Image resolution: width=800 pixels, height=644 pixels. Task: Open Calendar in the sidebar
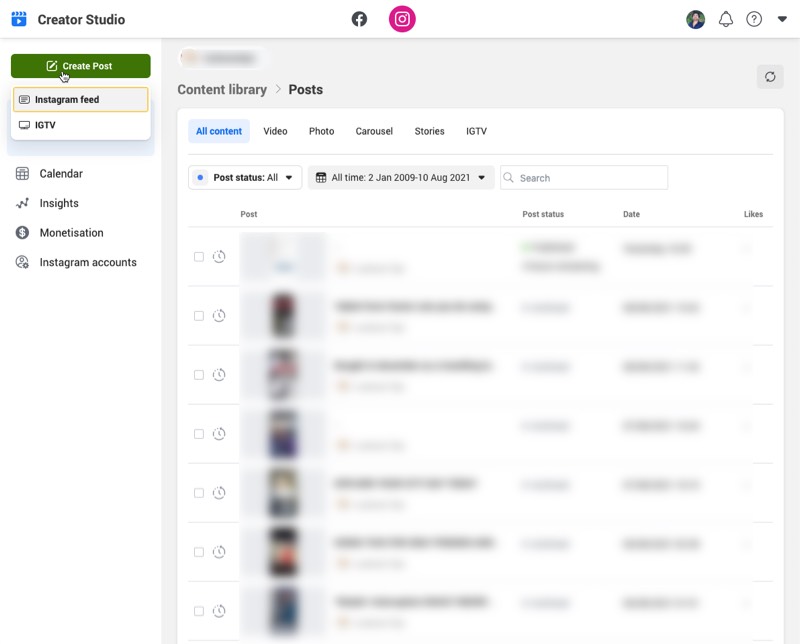61,174
